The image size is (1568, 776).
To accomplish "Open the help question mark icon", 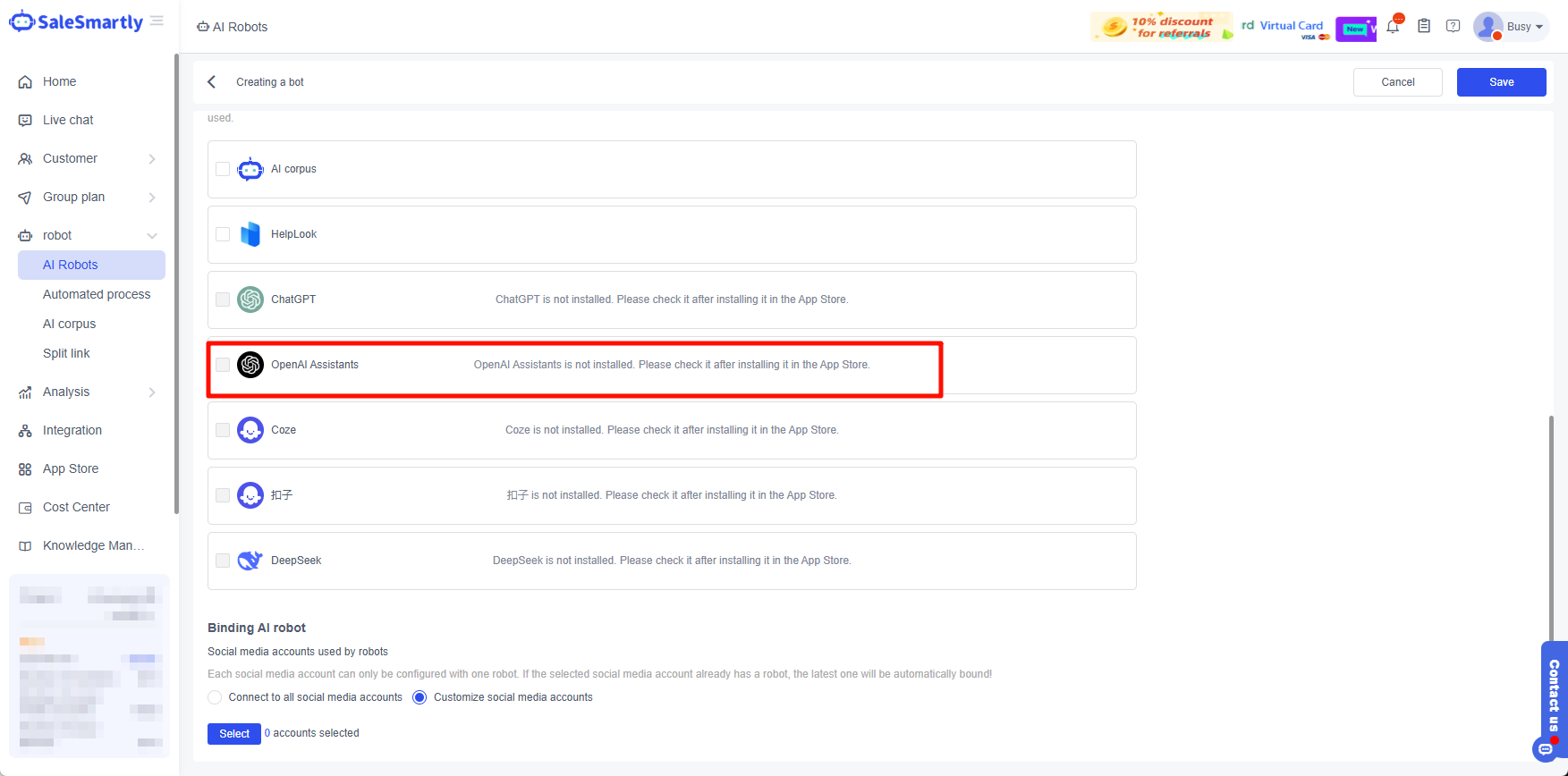I will (x=1453, y=26).
